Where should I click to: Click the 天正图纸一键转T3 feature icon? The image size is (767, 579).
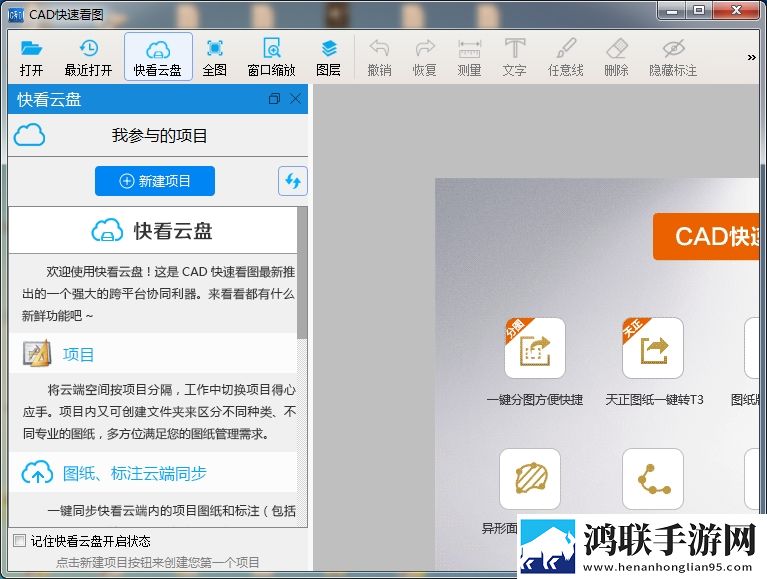[x=653, y=348]
